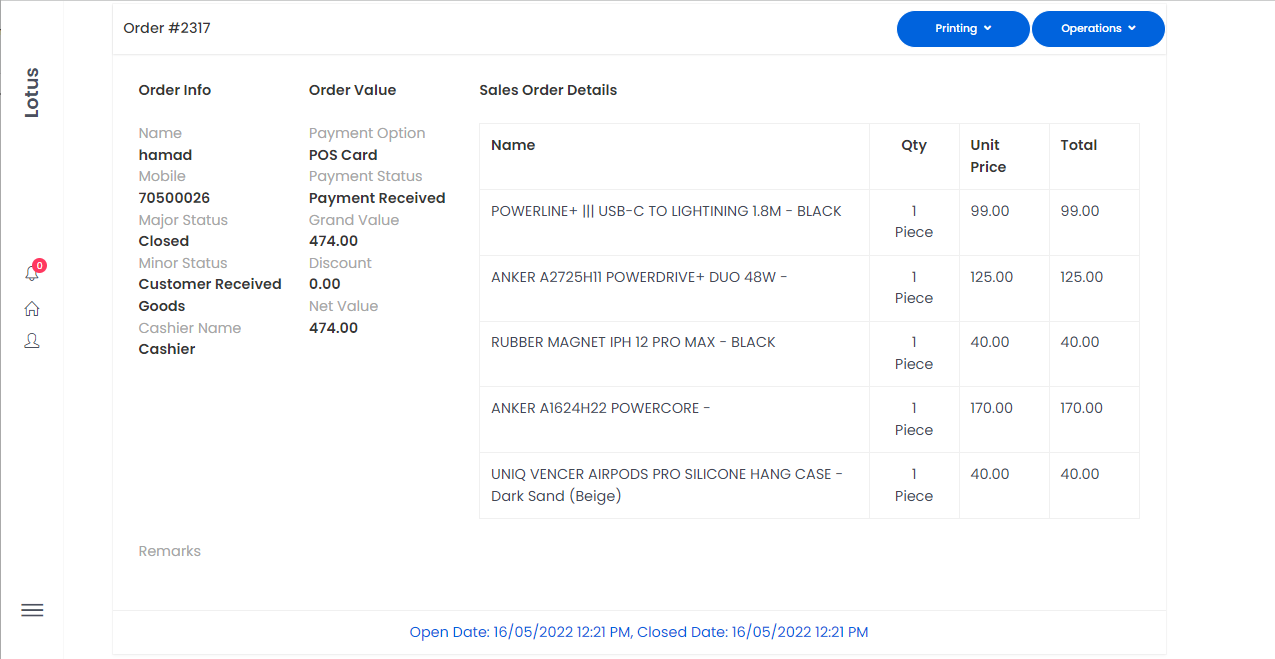Click cashier name value Cashier
The width and height of the screenshot is (1275, 659).
pos(167,349)
